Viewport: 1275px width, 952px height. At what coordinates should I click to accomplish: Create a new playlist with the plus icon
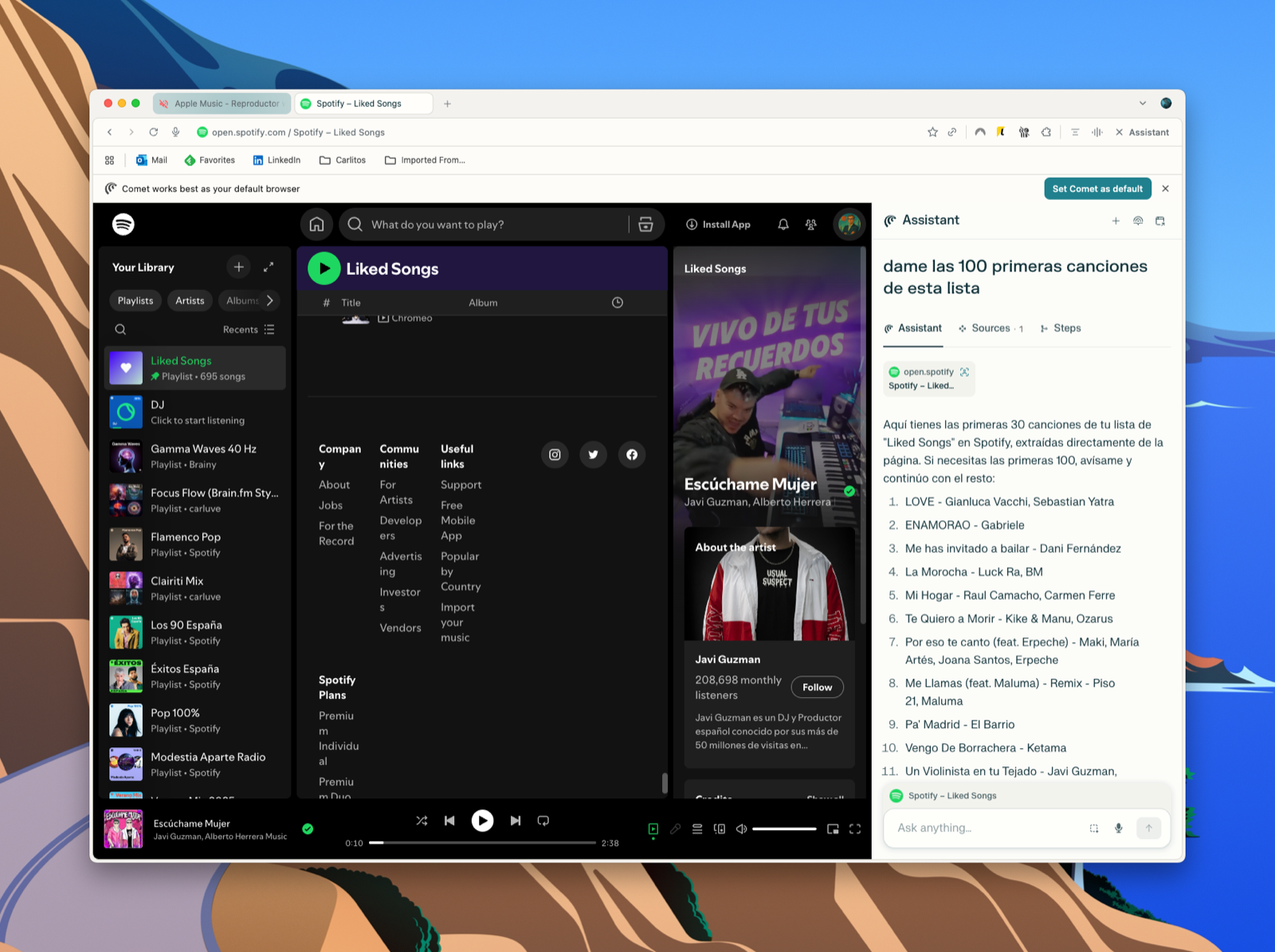(238, 267)
